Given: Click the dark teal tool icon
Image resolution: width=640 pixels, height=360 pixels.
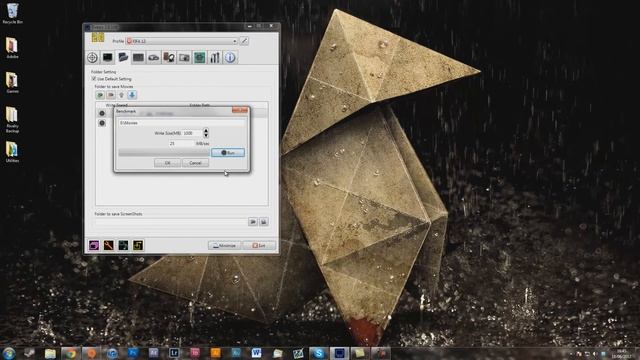Looking at the screenshot, I should [x=123, y=245].
